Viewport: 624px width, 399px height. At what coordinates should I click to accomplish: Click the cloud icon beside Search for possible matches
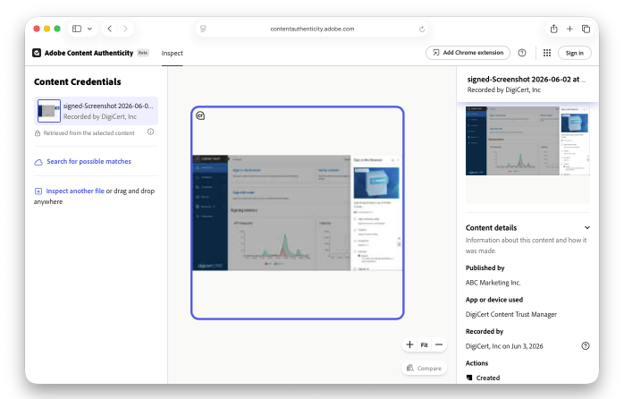[x=39, y=162]
